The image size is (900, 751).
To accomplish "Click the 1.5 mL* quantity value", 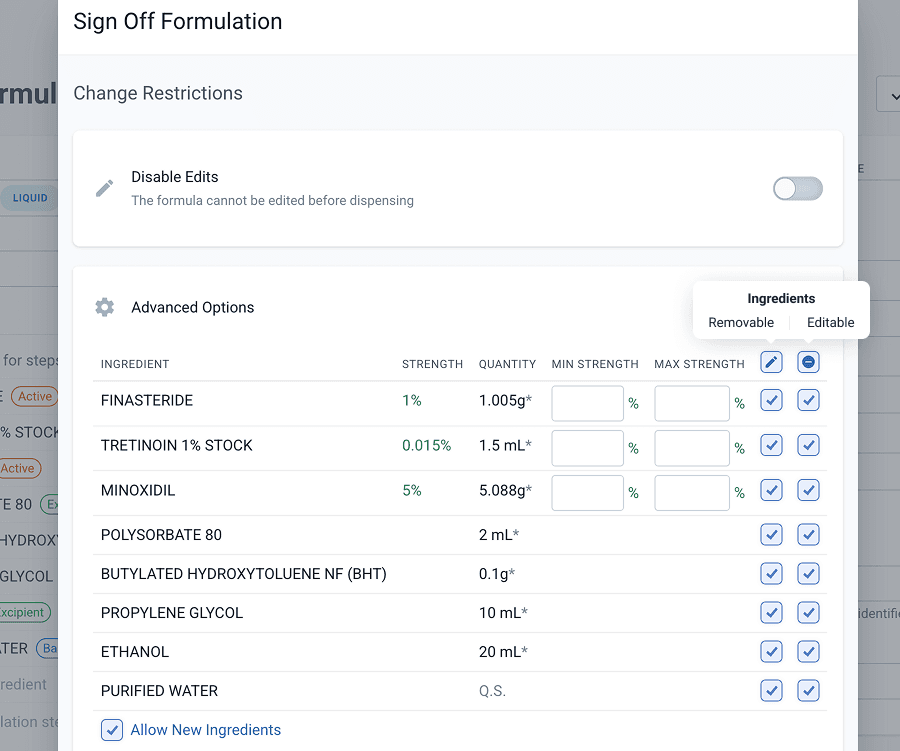I will 505,445.
